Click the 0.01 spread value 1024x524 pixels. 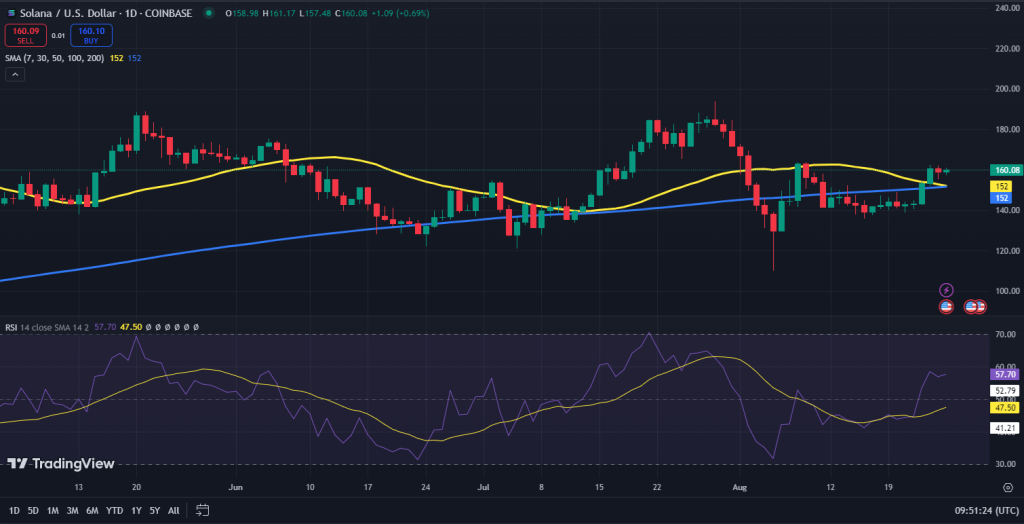(x=58, y=35)
